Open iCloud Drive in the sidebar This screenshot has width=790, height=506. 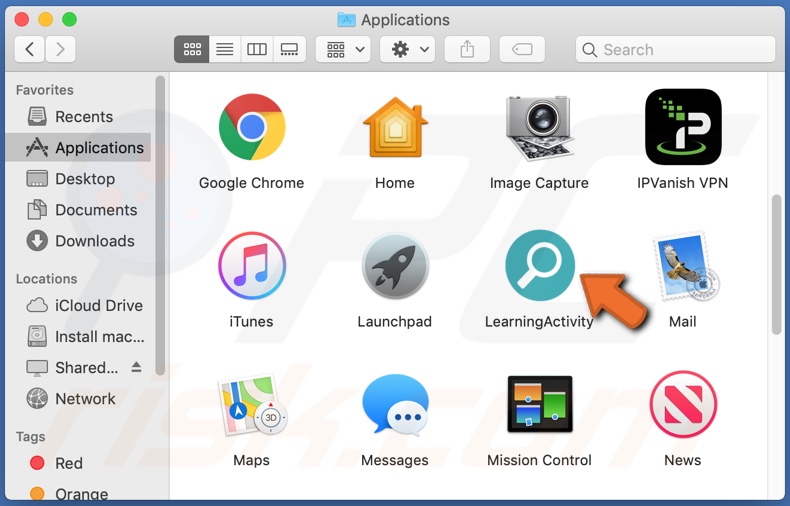click(x=78, y=305)
